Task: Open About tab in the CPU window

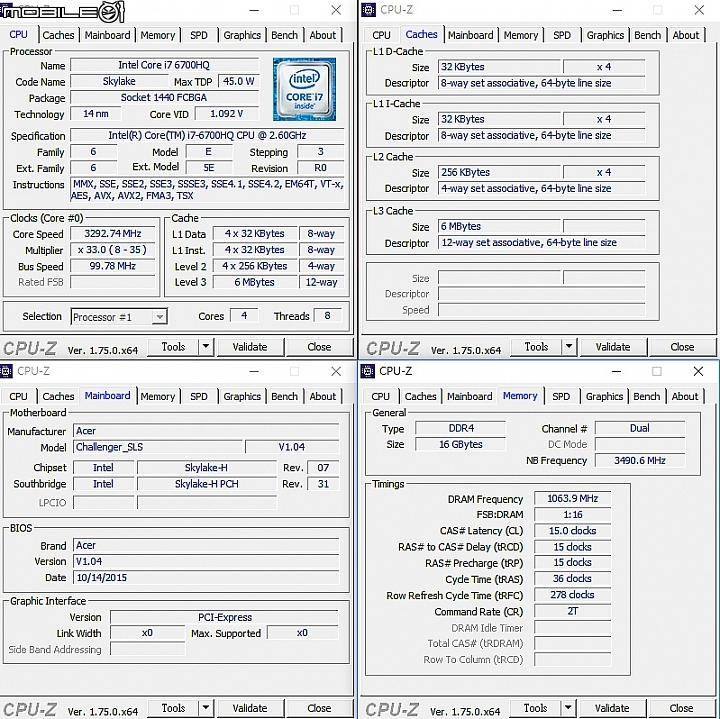Action: (x=322, y=35)
